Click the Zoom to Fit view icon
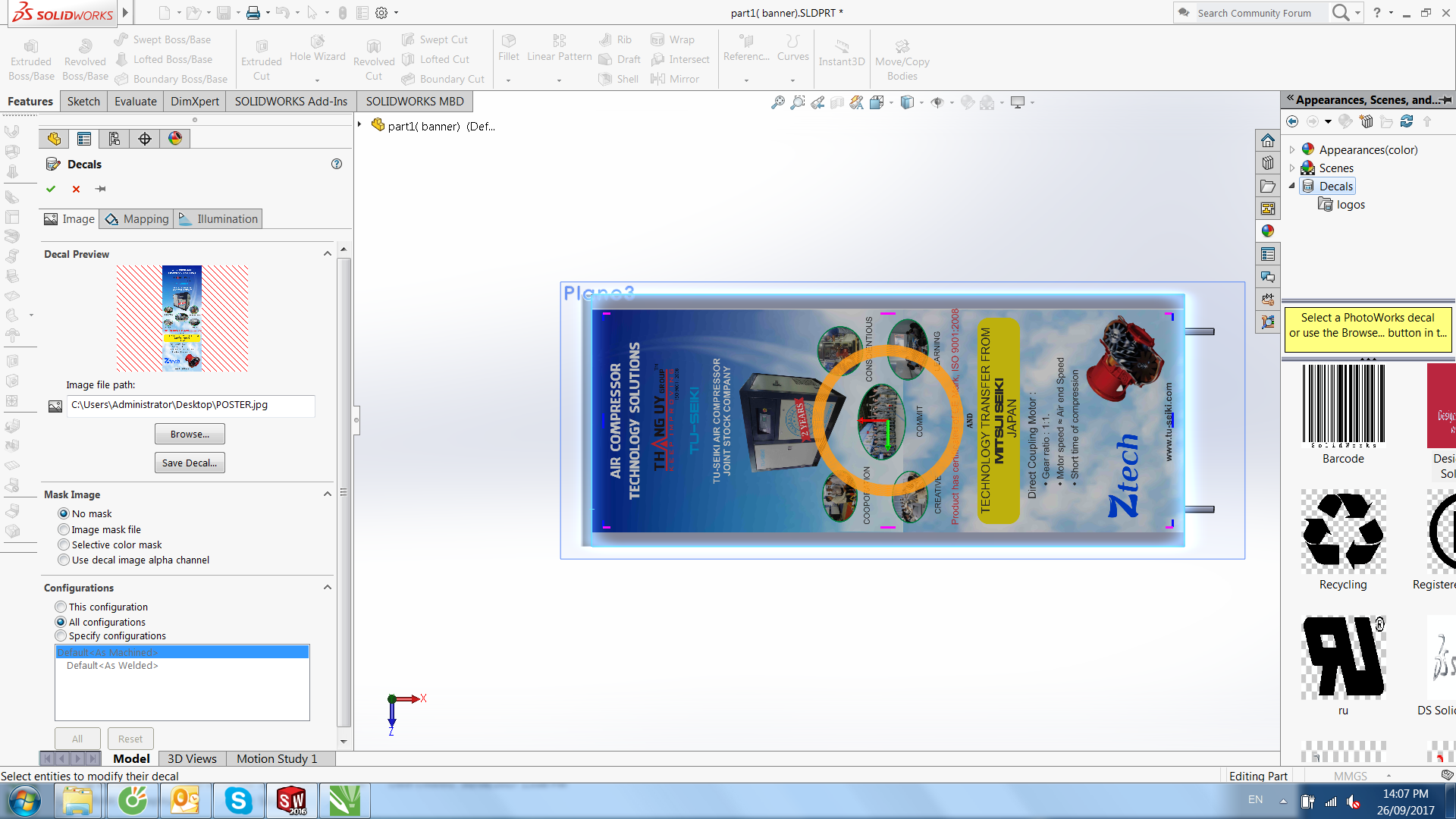This screenshot has width=1456, height=819. point(778,102)
